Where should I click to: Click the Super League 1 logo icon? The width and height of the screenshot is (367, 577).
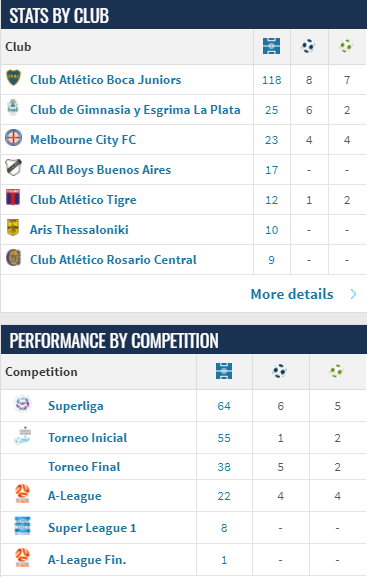tap(22, 525)
